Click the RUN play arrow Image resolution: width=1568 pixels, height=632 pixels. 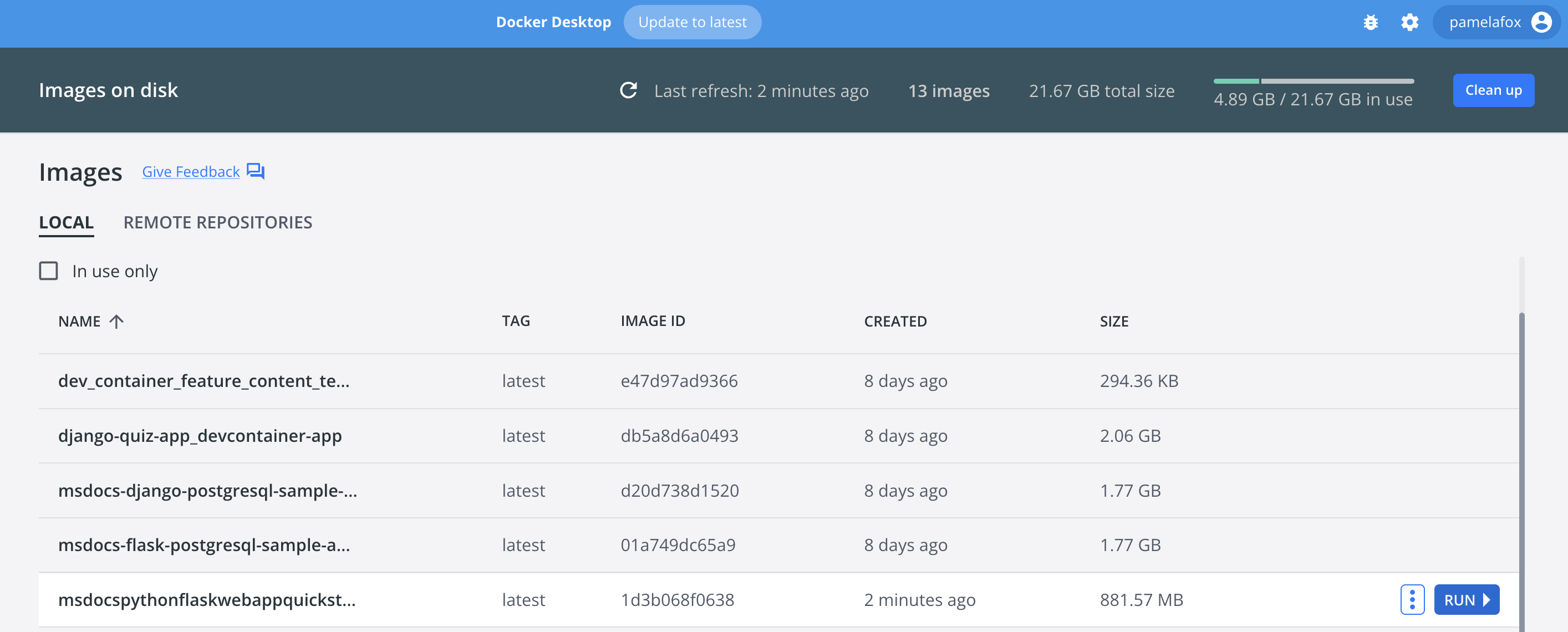1485,600
